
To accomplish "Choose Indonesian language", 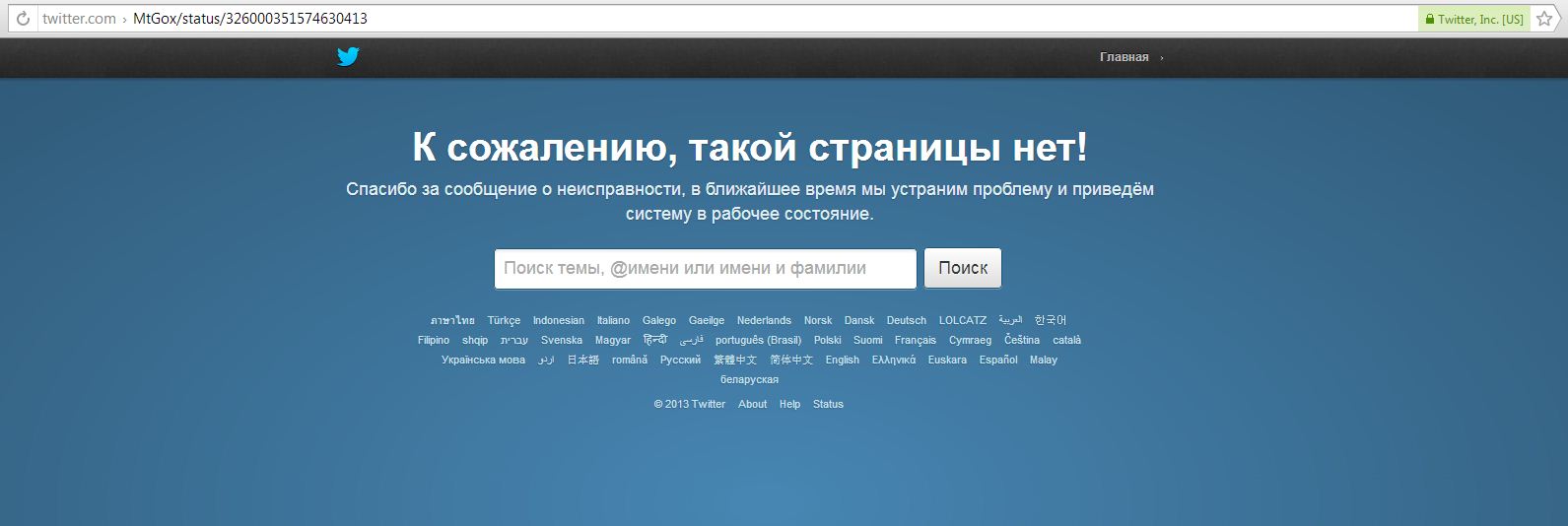I will (x=559, y=320).
